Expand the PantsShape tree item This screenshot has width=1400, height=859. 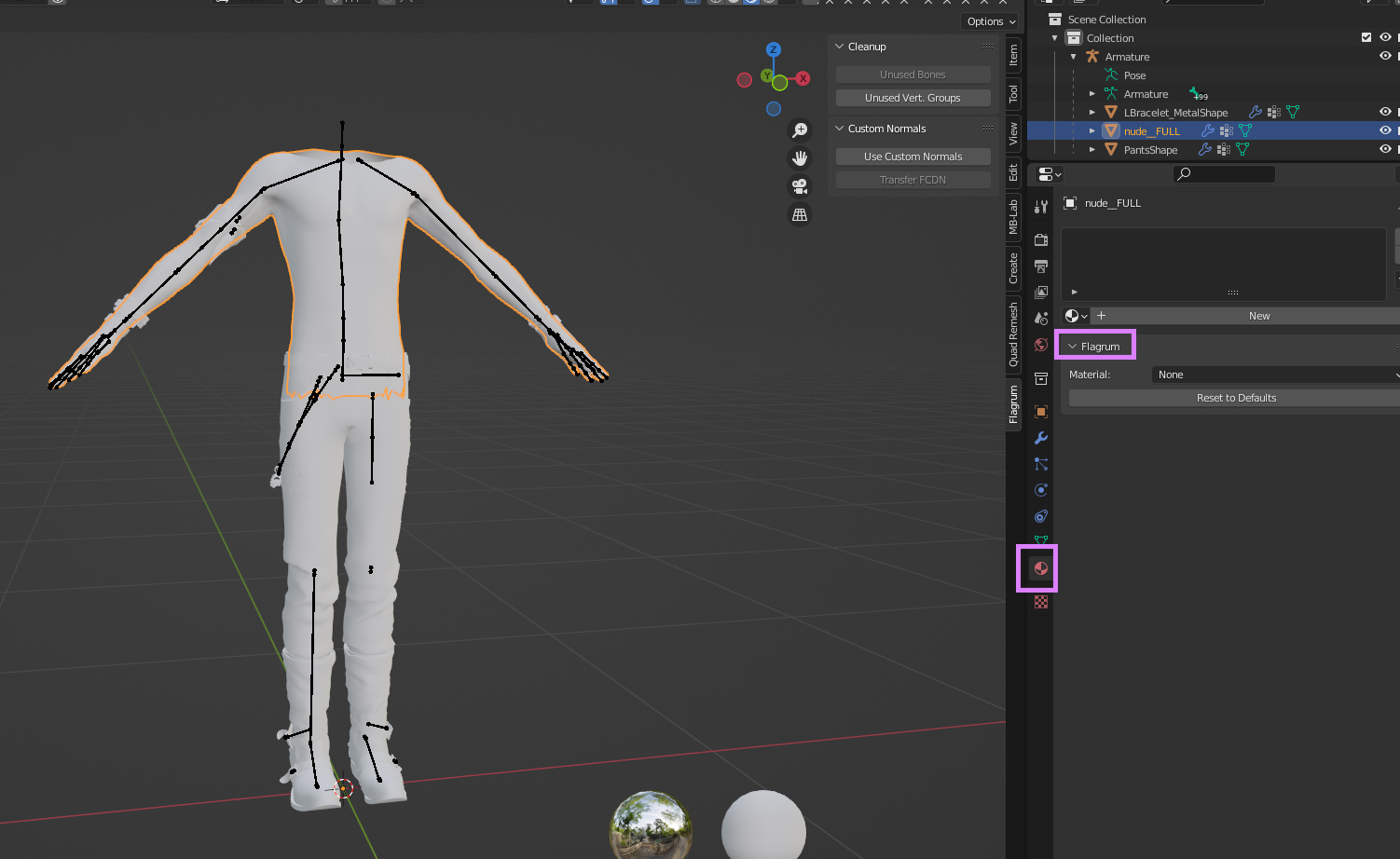[1092, 149]
